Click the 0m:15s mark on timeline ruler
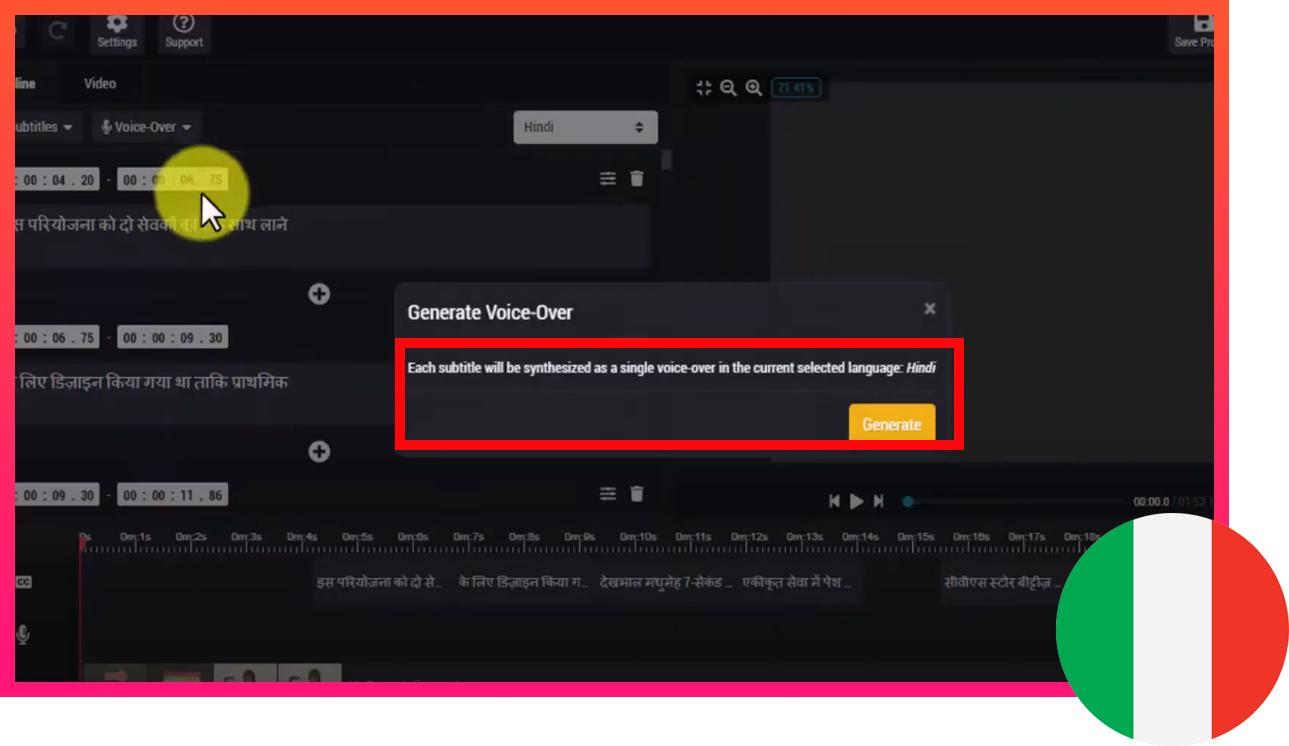 916,538
